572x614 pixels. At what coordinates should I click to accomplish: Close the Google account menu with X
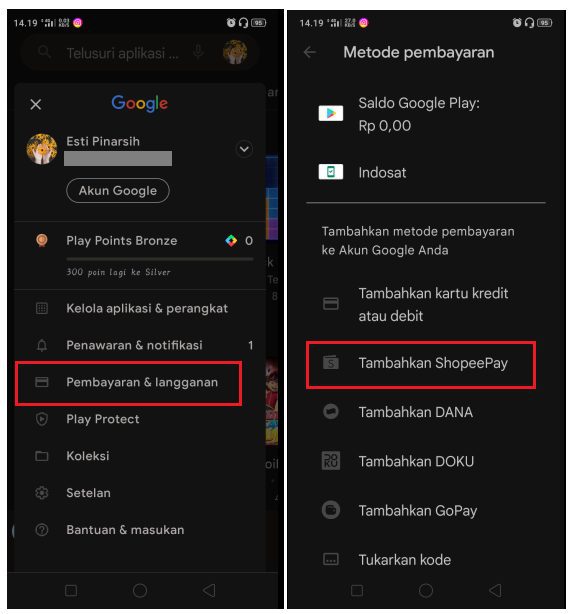[x=36, y=104]
